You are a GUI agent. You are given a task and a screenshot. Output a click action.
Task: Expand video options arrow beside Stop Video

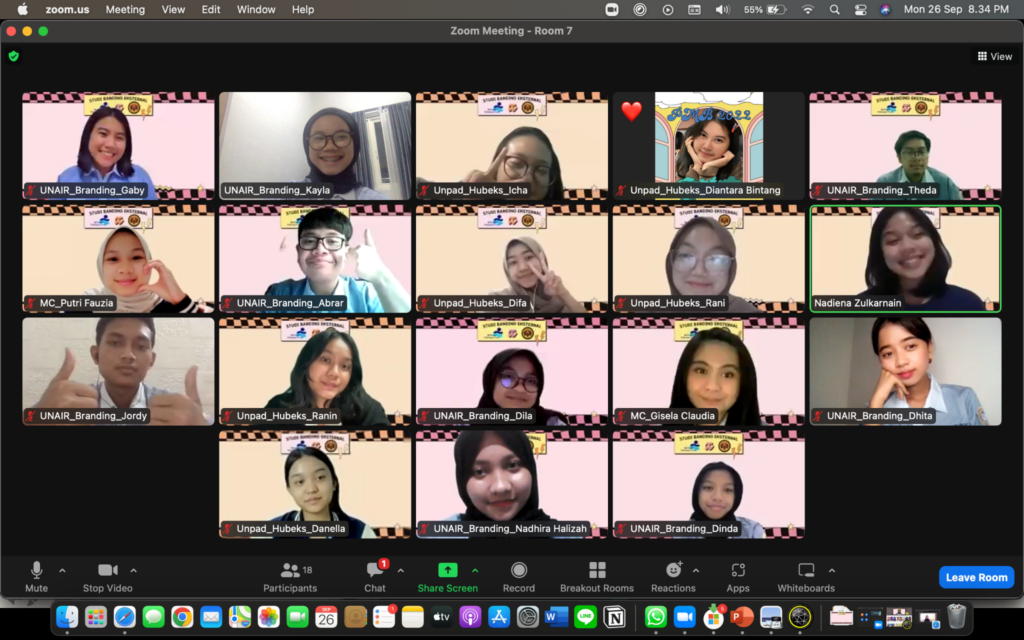[134, 571]
